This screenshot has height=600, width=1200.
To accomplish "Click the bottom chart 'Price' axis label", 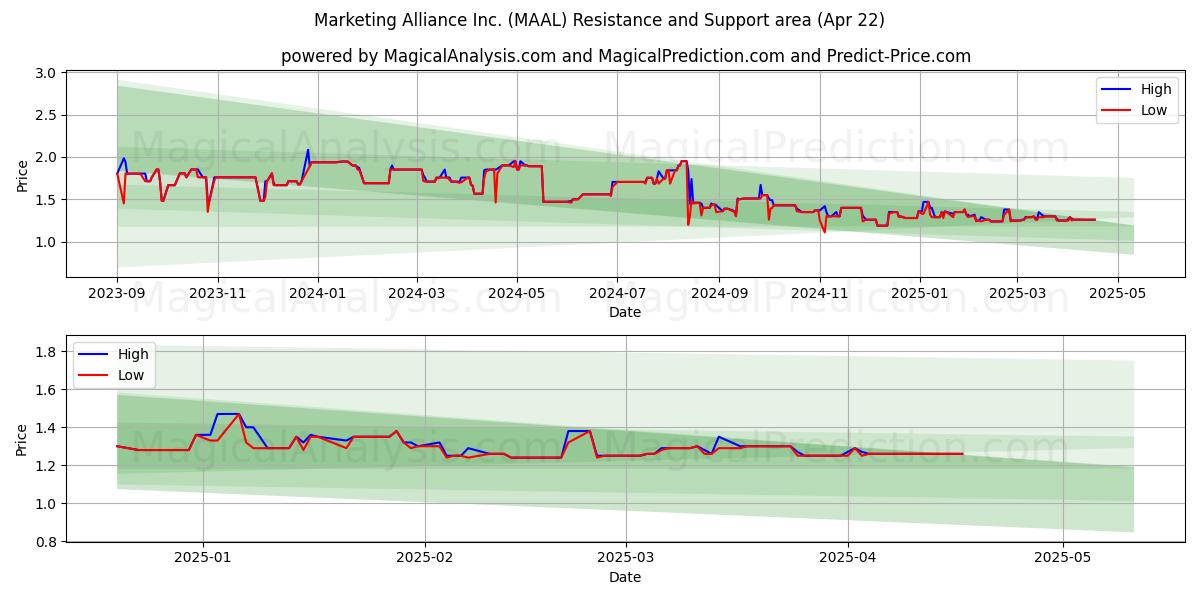I will point(23,439).
